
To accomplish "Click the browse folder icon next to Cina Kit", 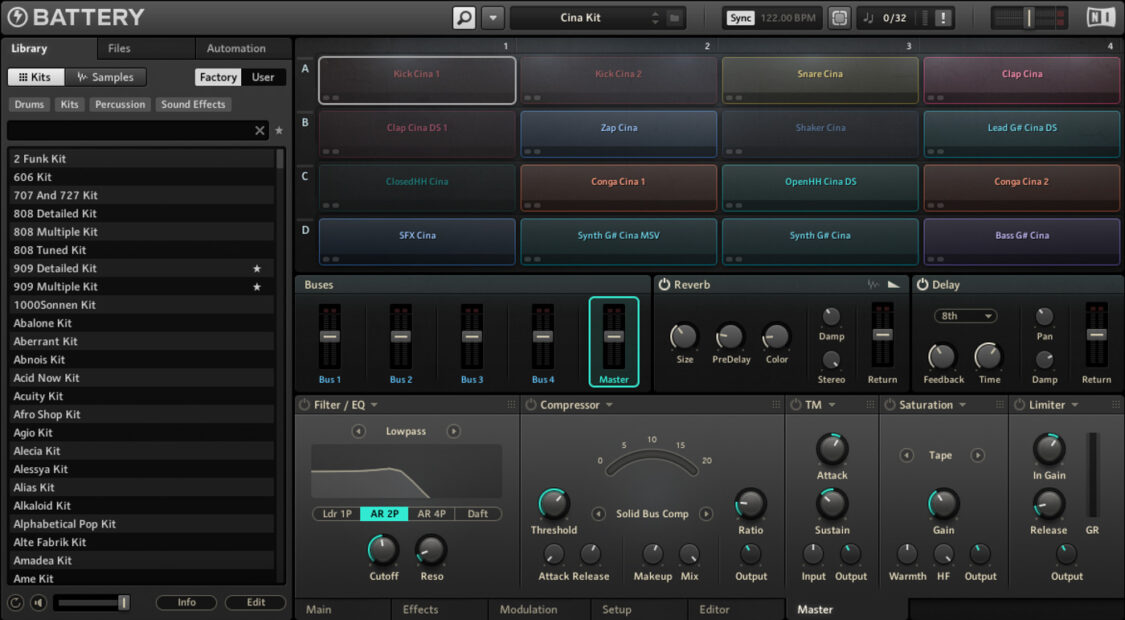I will (x=673, y=17).
